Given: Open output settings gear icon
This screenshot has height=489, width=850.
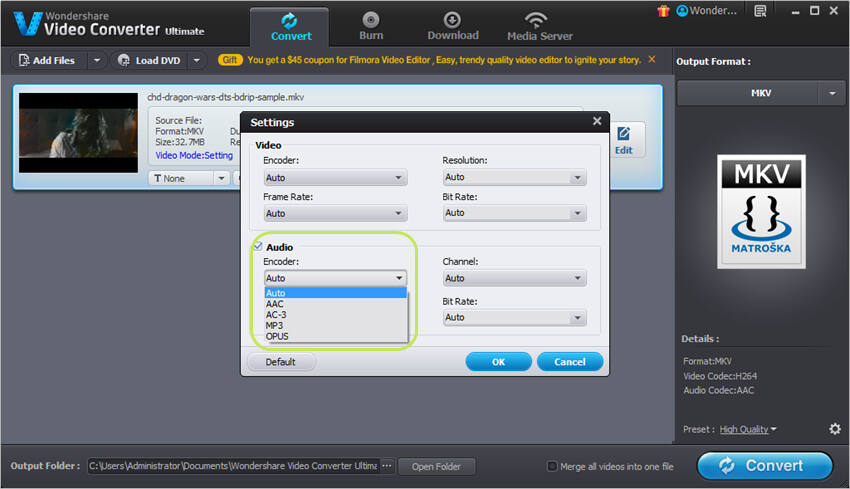Looking at the screenshot, I should (835, 429).
